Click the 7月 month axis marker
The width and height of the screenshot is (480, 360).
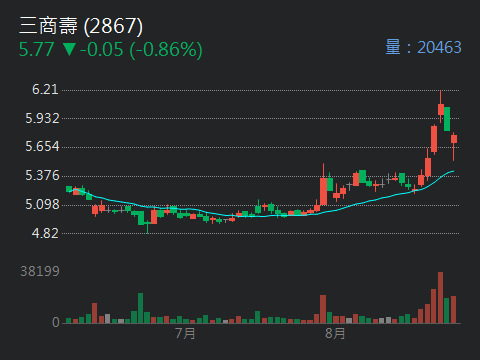click(x=185, y=333)
